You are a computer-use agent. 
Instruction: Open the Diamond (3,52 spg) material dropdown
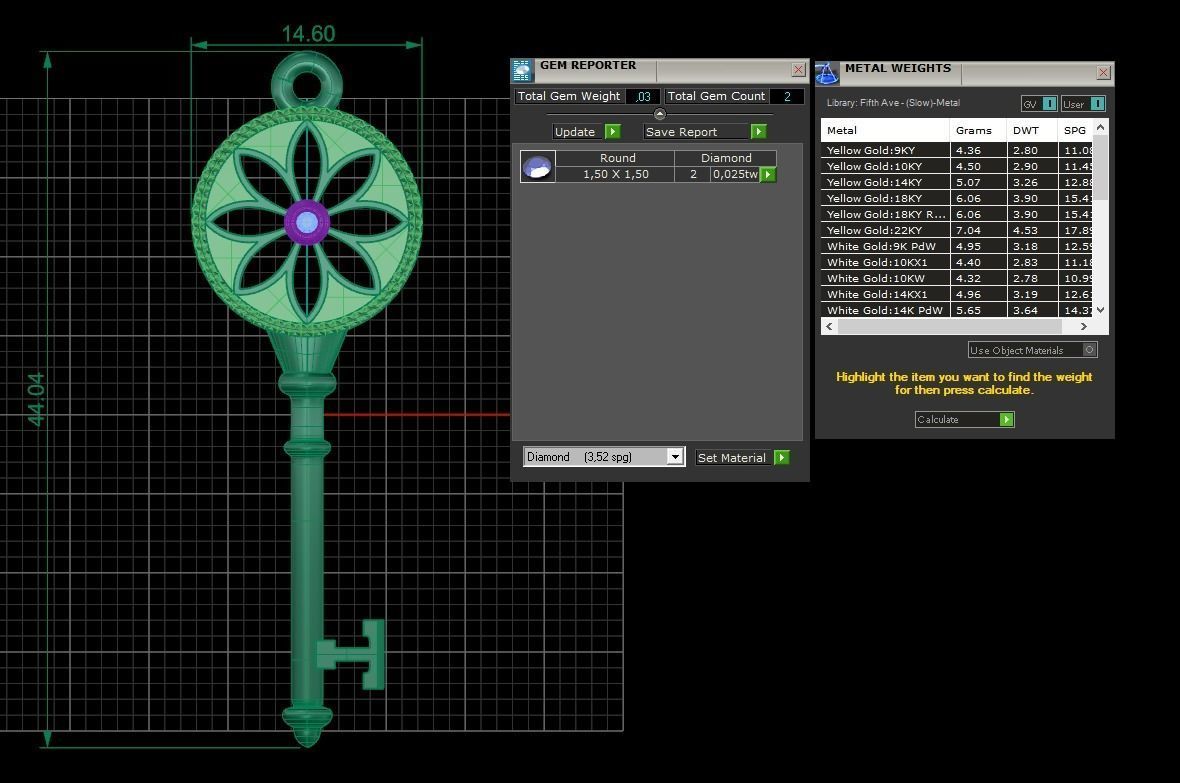point(675,457)
